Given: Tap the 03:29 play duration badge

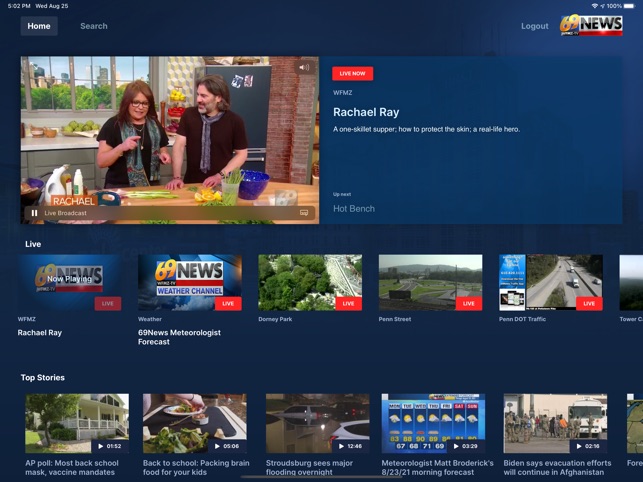Looking at the screenshot, I should (x=466, y=446).
